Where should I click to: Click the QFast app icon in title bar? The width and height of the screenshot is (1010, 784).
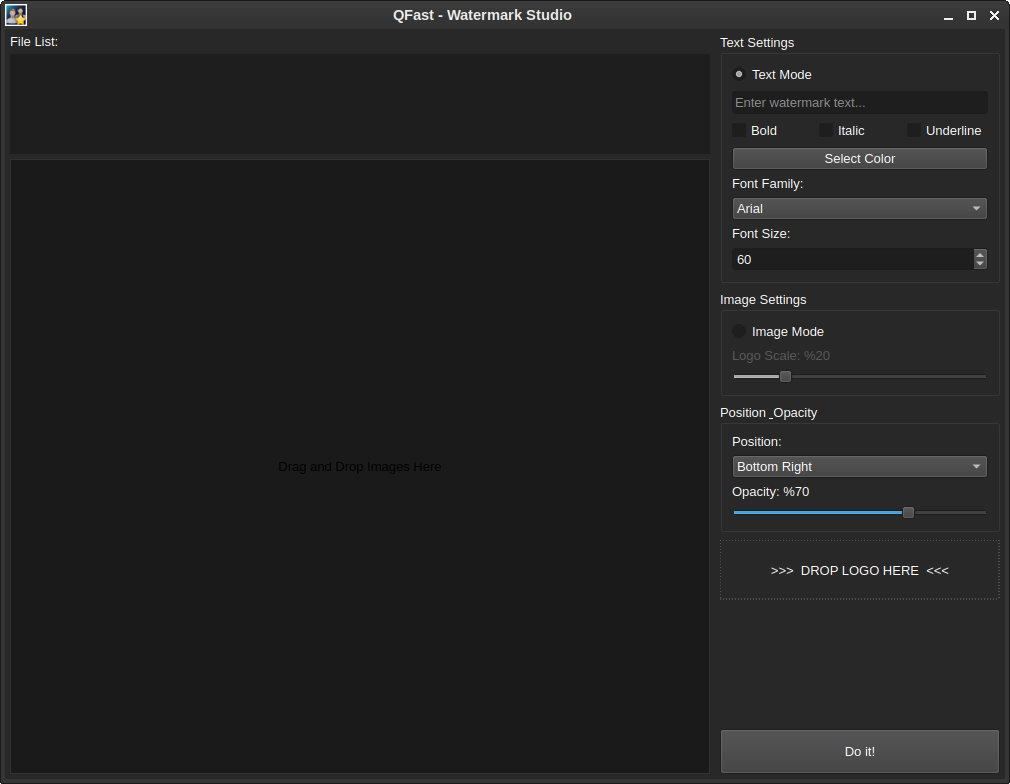16,15
